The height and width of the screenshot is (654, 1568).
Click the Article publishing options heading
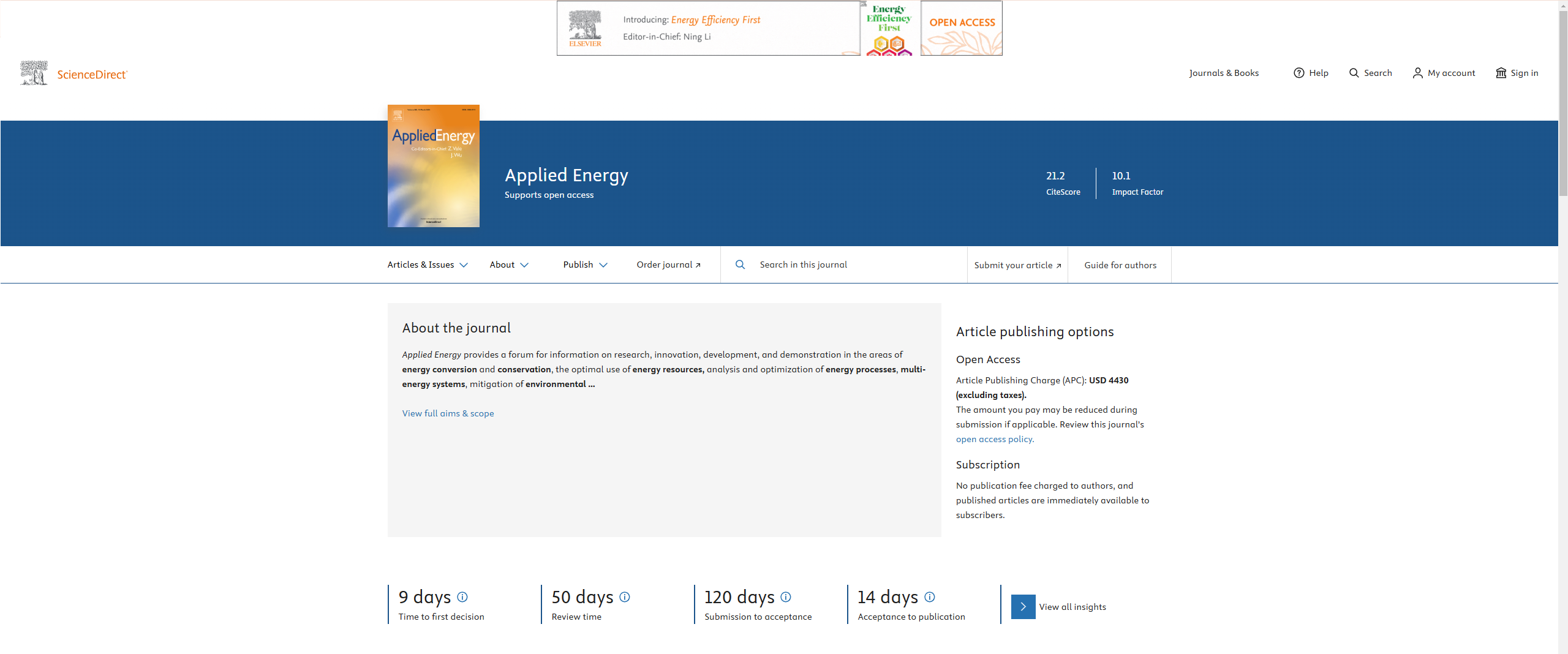click(x=1035, y=332)
